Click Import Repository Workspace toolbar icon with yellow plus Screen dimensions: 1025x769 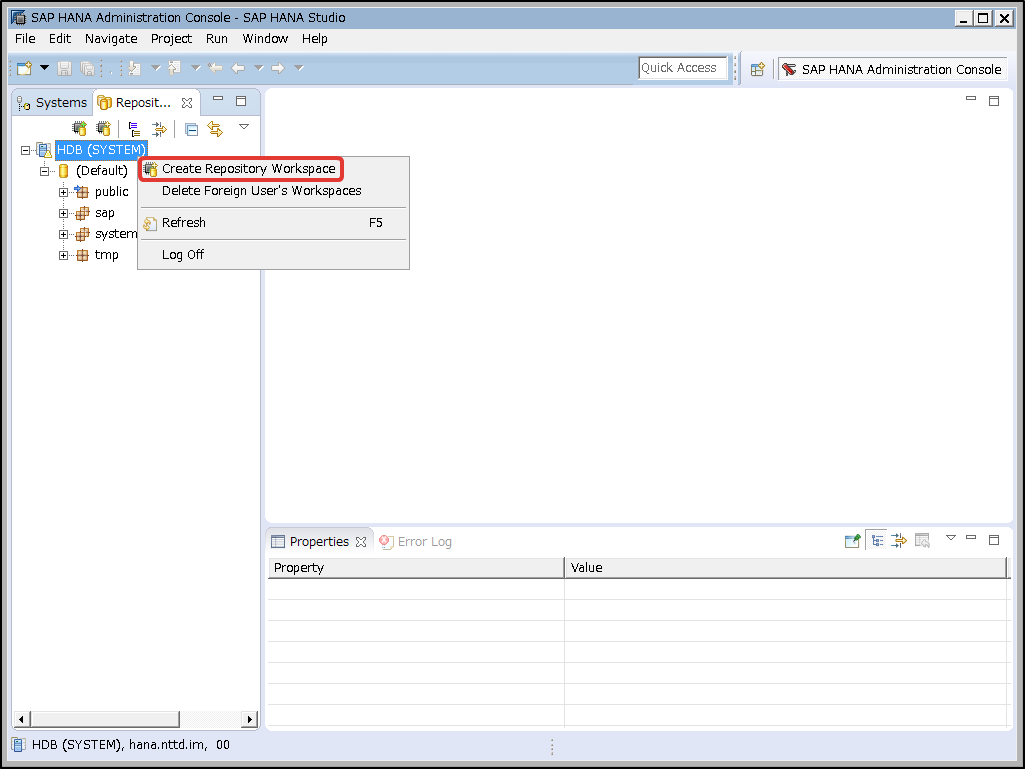[103, 128]
